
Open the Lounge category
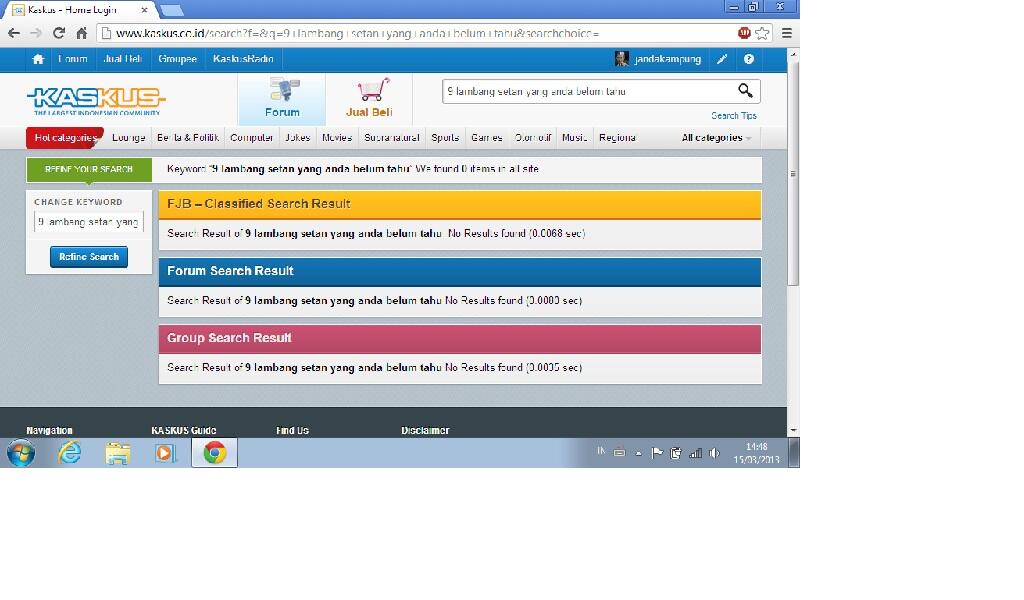128,138
